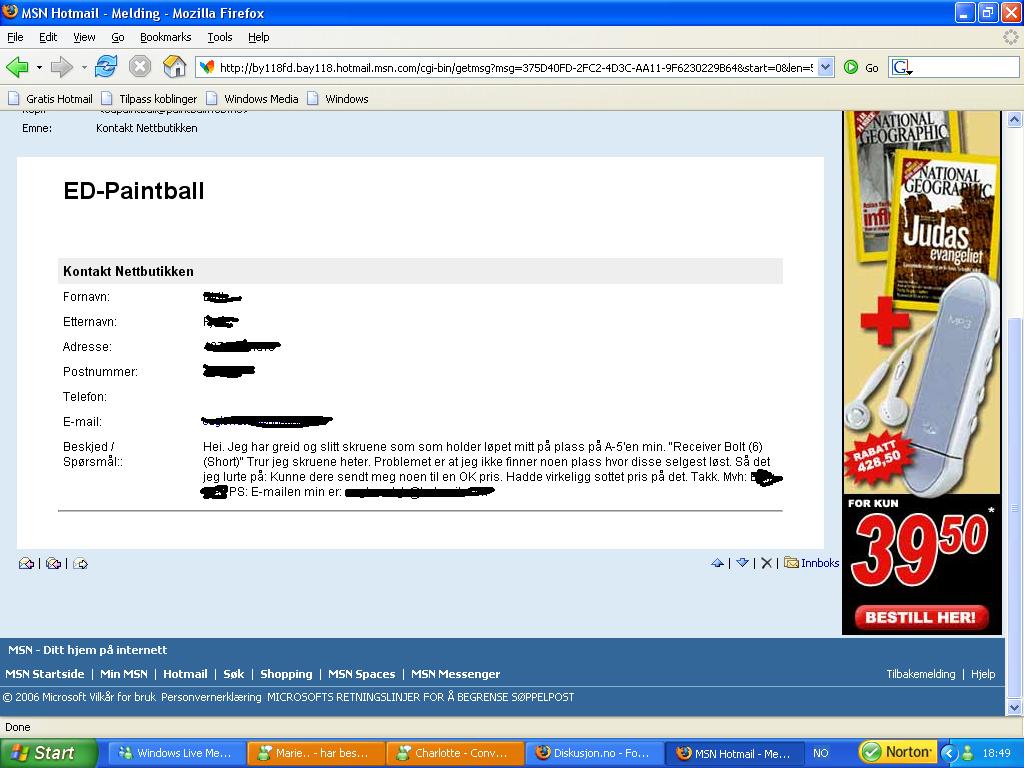
Task: Click the søppelpost retningslinjer link
Action: (421, 697)
